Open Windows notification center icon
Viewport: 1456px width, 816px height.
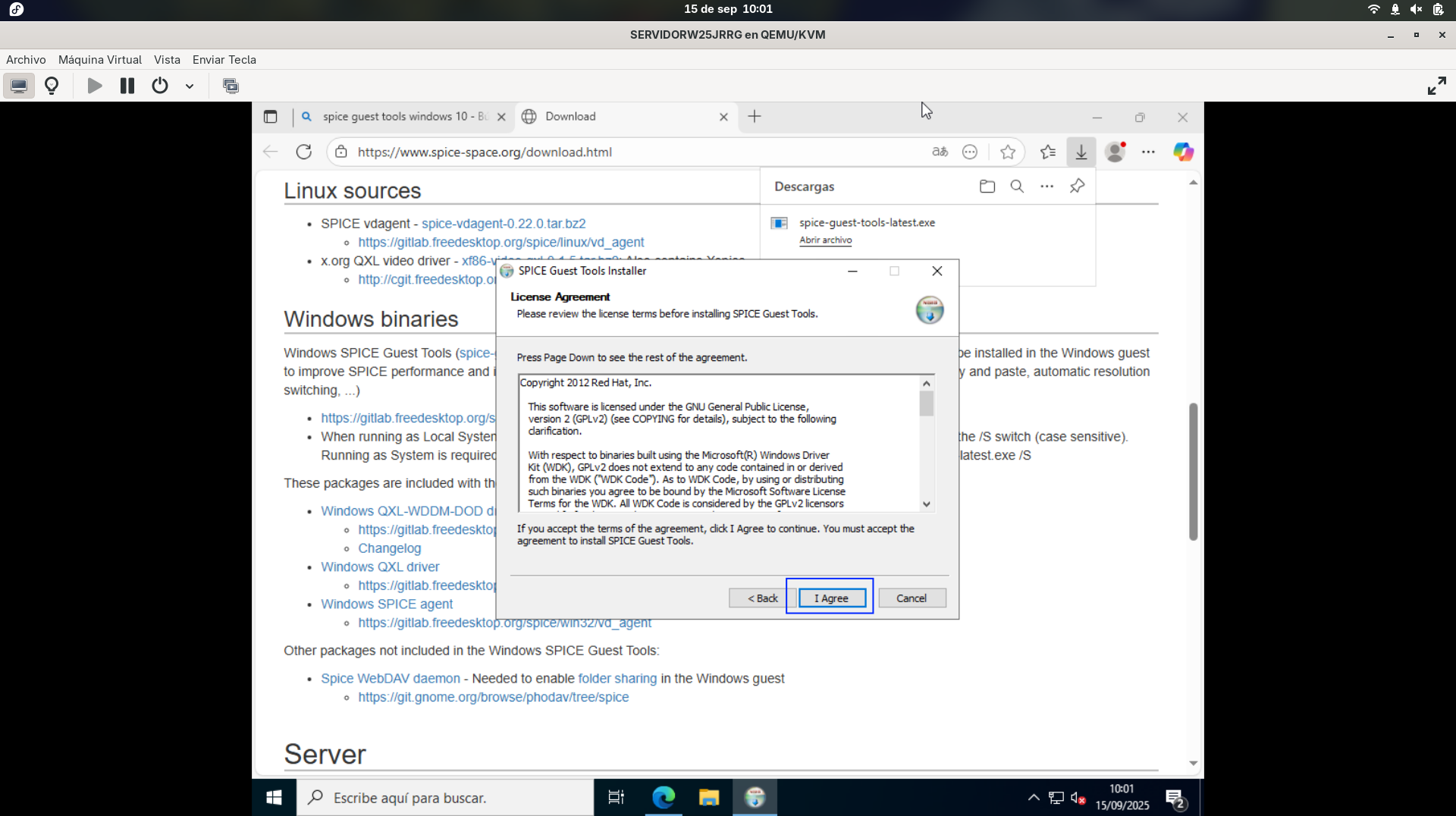tap(1176, 798)
